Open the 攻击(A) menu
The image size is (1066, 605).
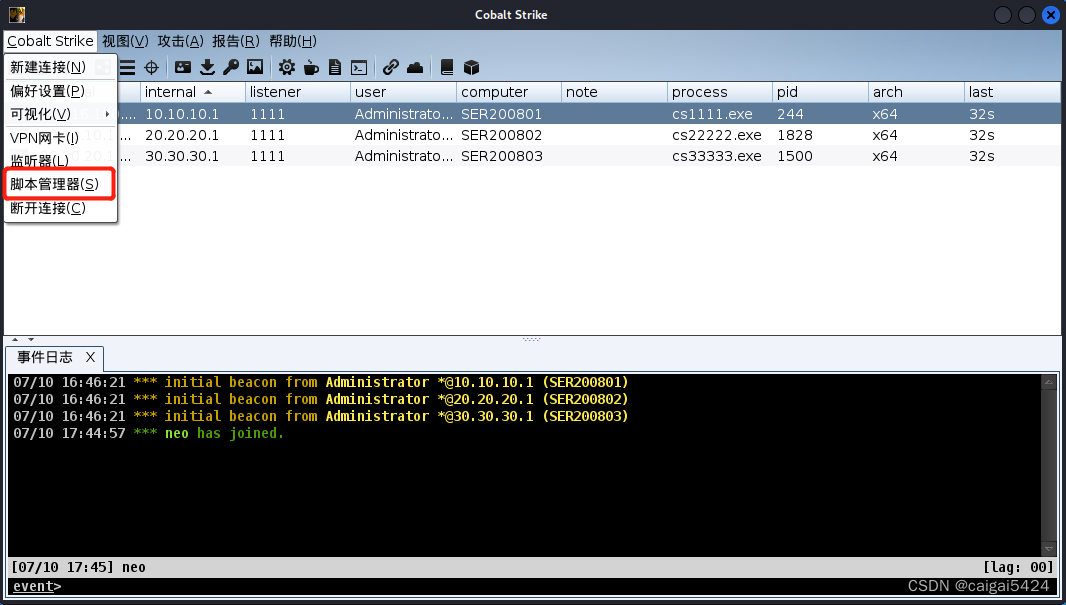click(x=180, y=41)
